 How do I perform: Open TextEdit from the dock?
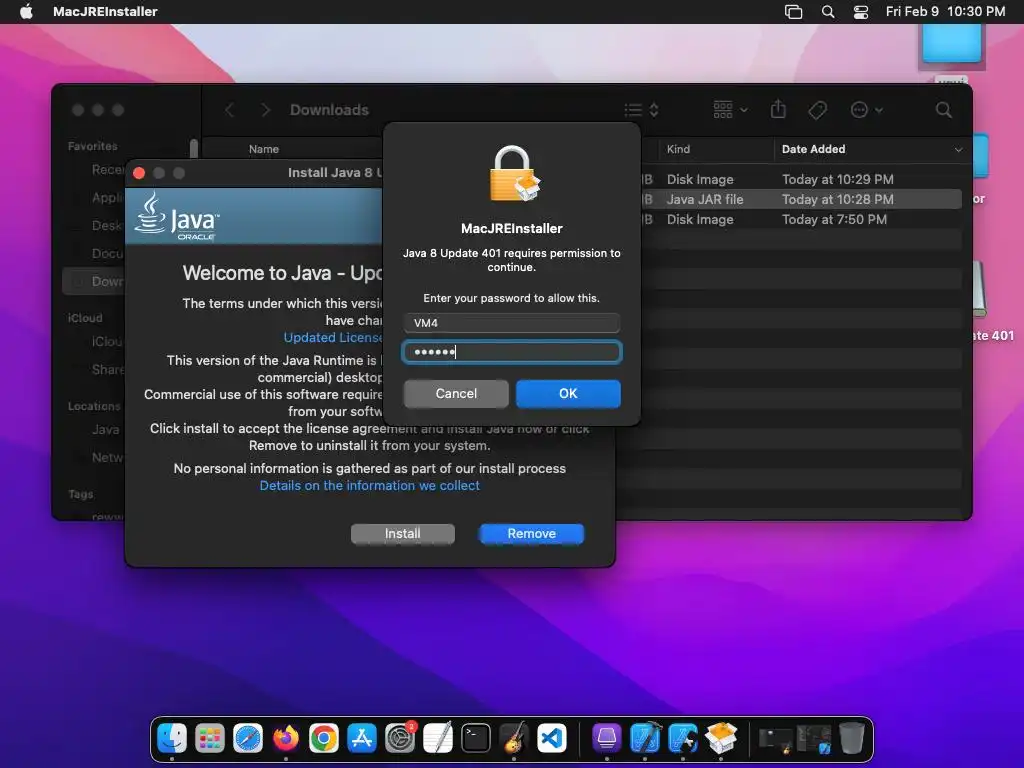(x=438, y=739)
